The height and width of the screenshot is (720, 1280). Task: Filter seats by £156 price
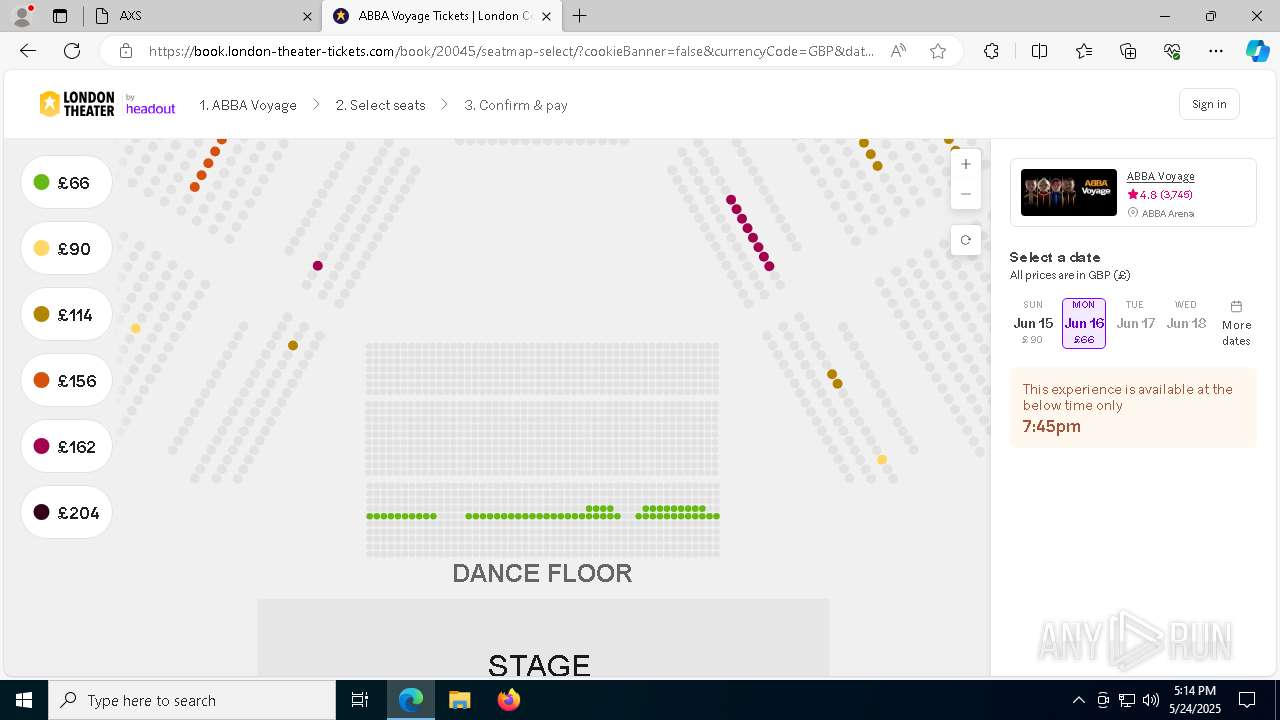[66, 381]
